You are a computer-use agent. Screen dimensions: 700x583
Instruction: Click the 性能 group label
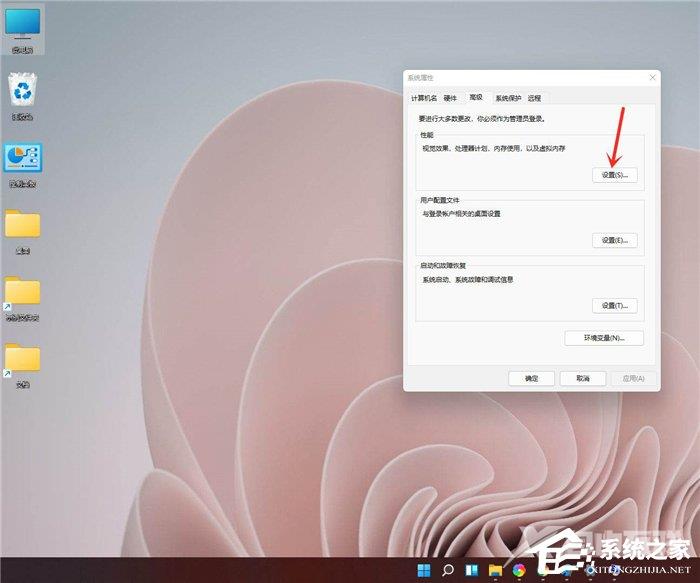(x=426, y=135)
